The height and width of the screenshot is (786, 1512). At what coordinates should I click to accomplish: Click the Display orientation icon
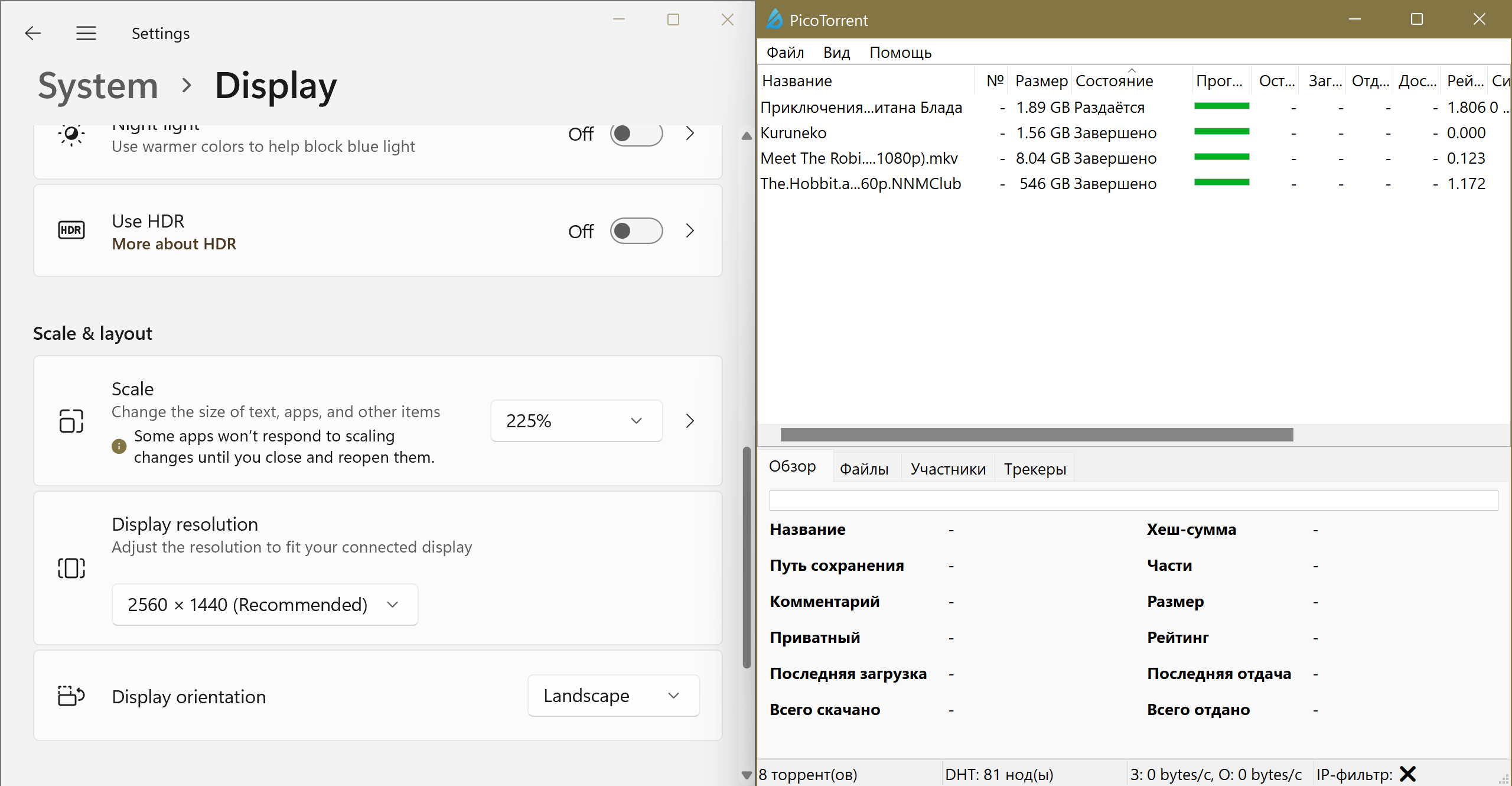click(71, 696)
